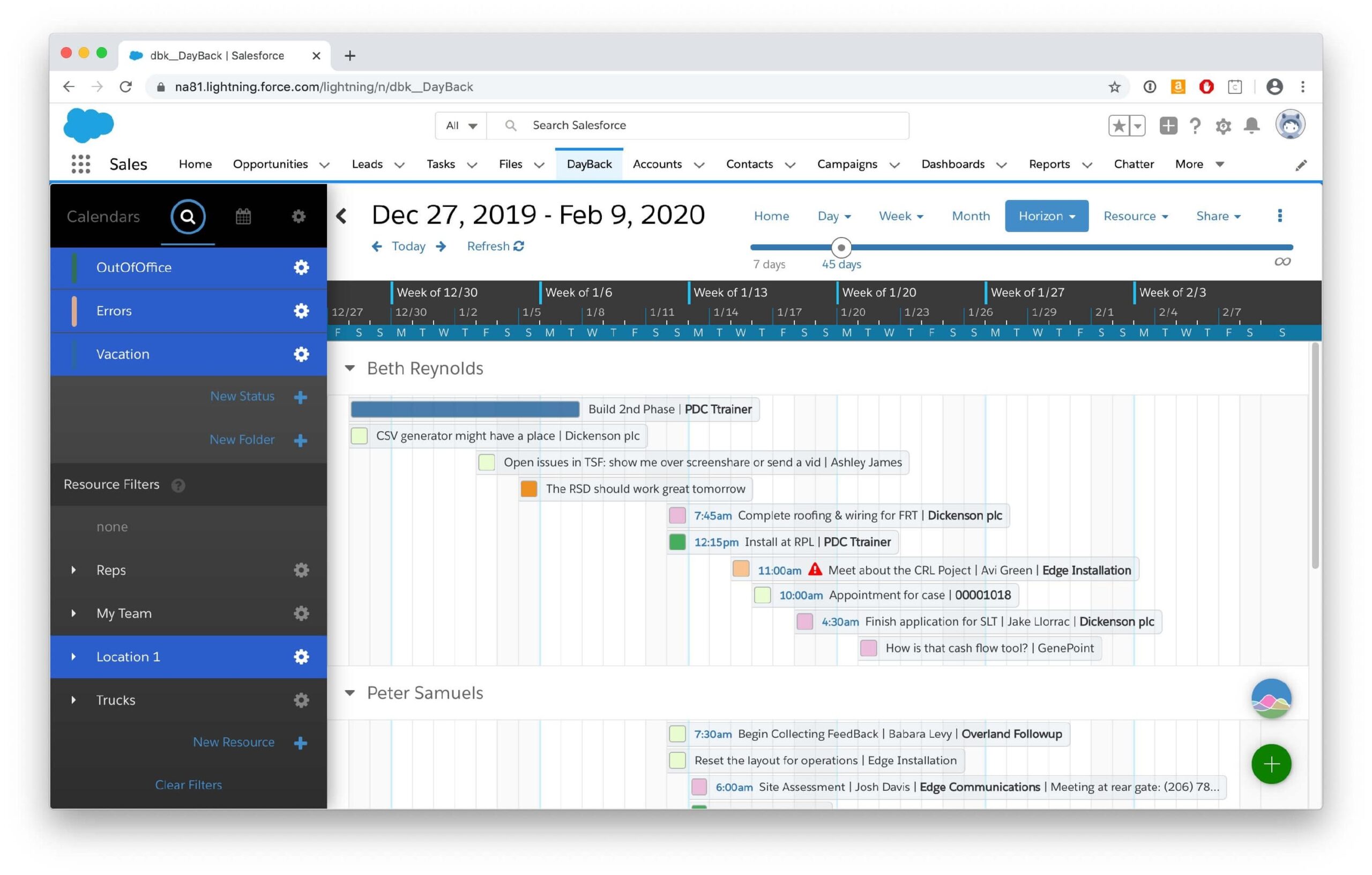Image resolution: width=1372 pixels, height=875 pixels.
Task: Click the mini calendar icon in Calendars header
Action: coord(243,217)
